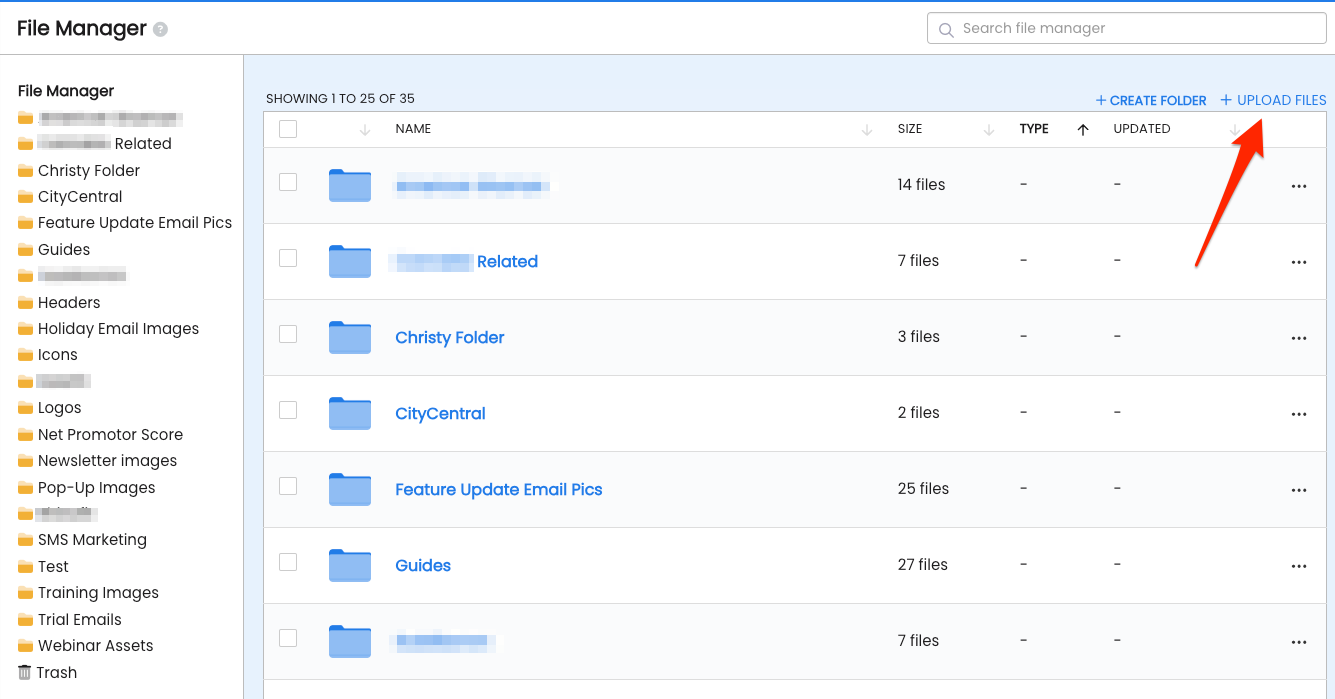Toggle the select-all checkbox in header
This screenshot has width=1335, height=699.
[x=288, y=129]
